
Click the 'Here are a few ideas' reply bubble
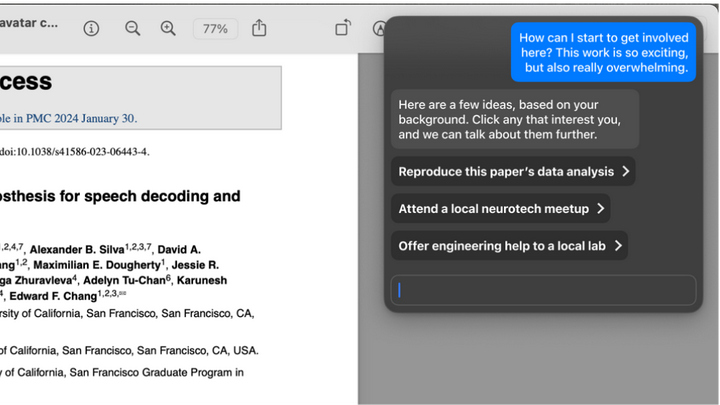[x=515, y=119]
